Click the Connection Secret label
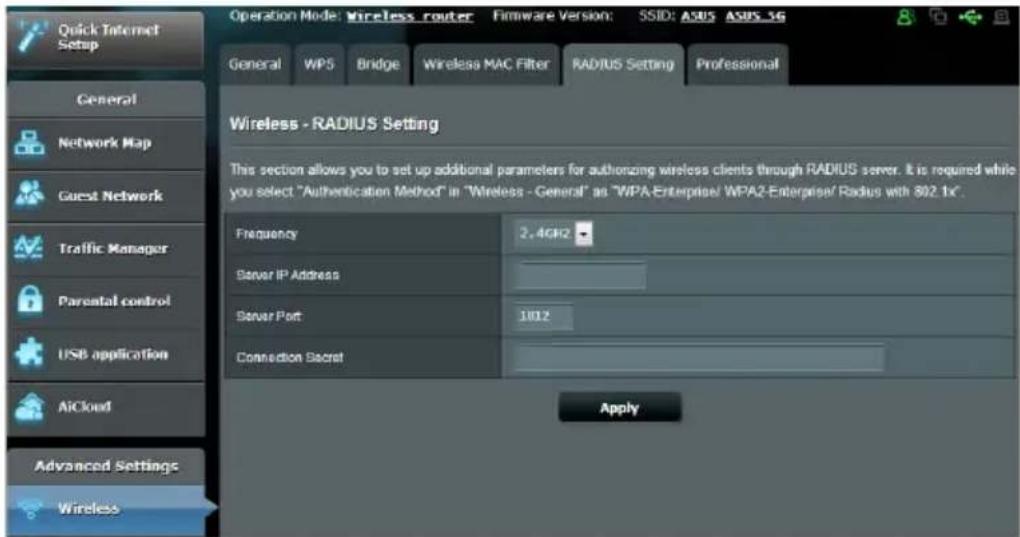1020x537 pixels. click(x=289, y=358)
